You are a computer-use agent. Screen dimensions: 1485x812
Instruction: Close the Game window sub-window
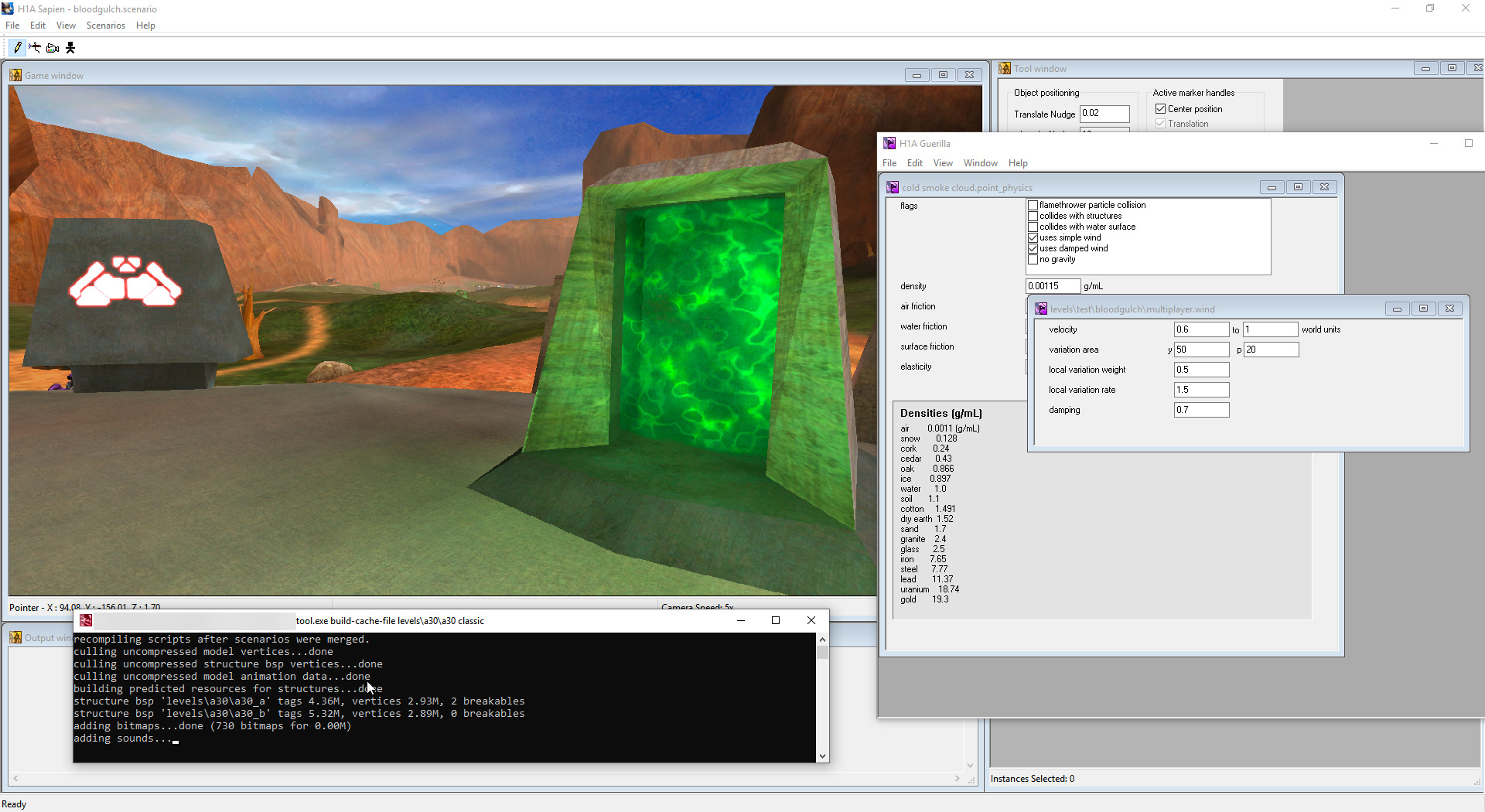coord(969,75)
